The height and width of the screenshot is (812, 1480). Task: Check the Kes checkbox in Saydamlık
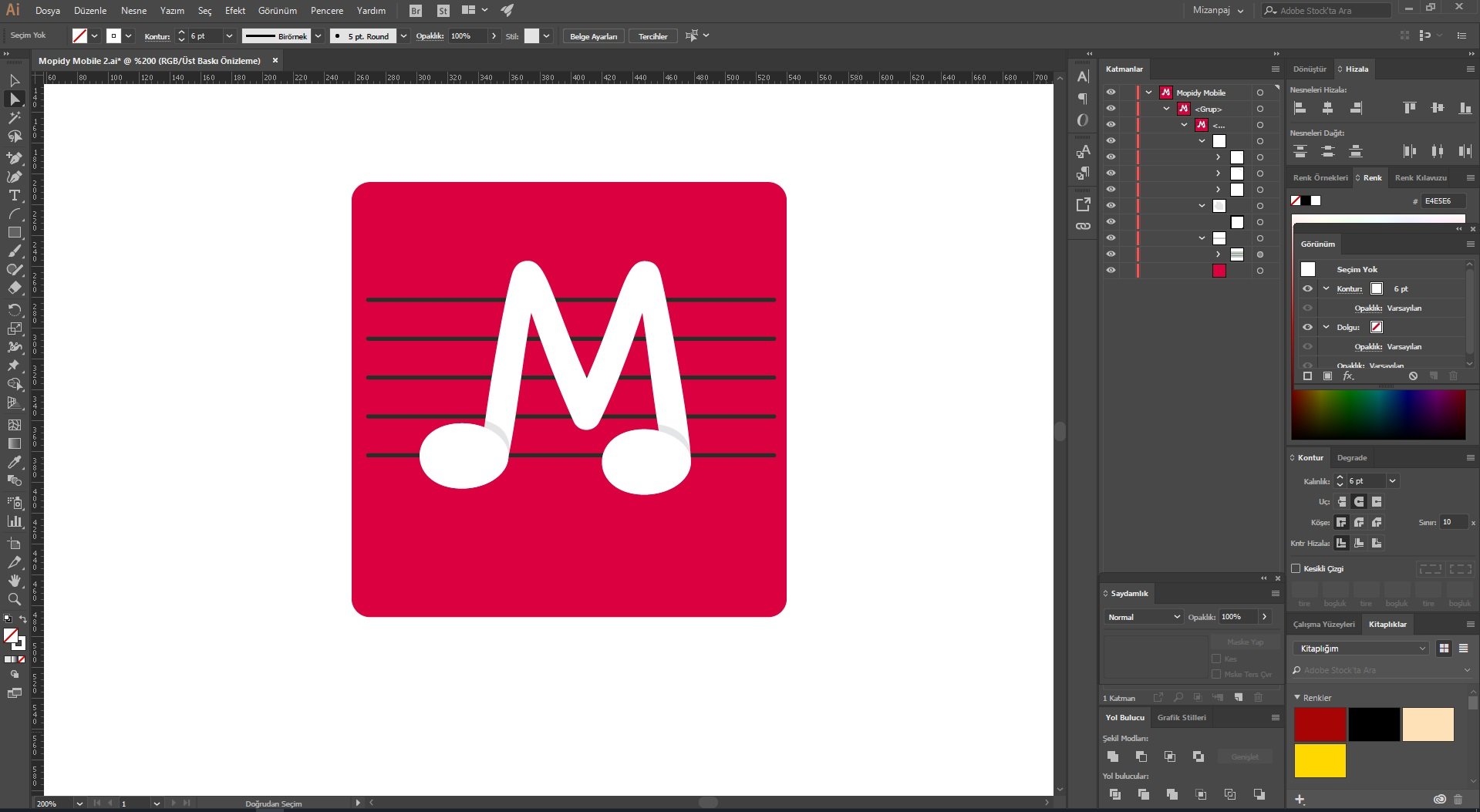click(x=1216, y=659)
